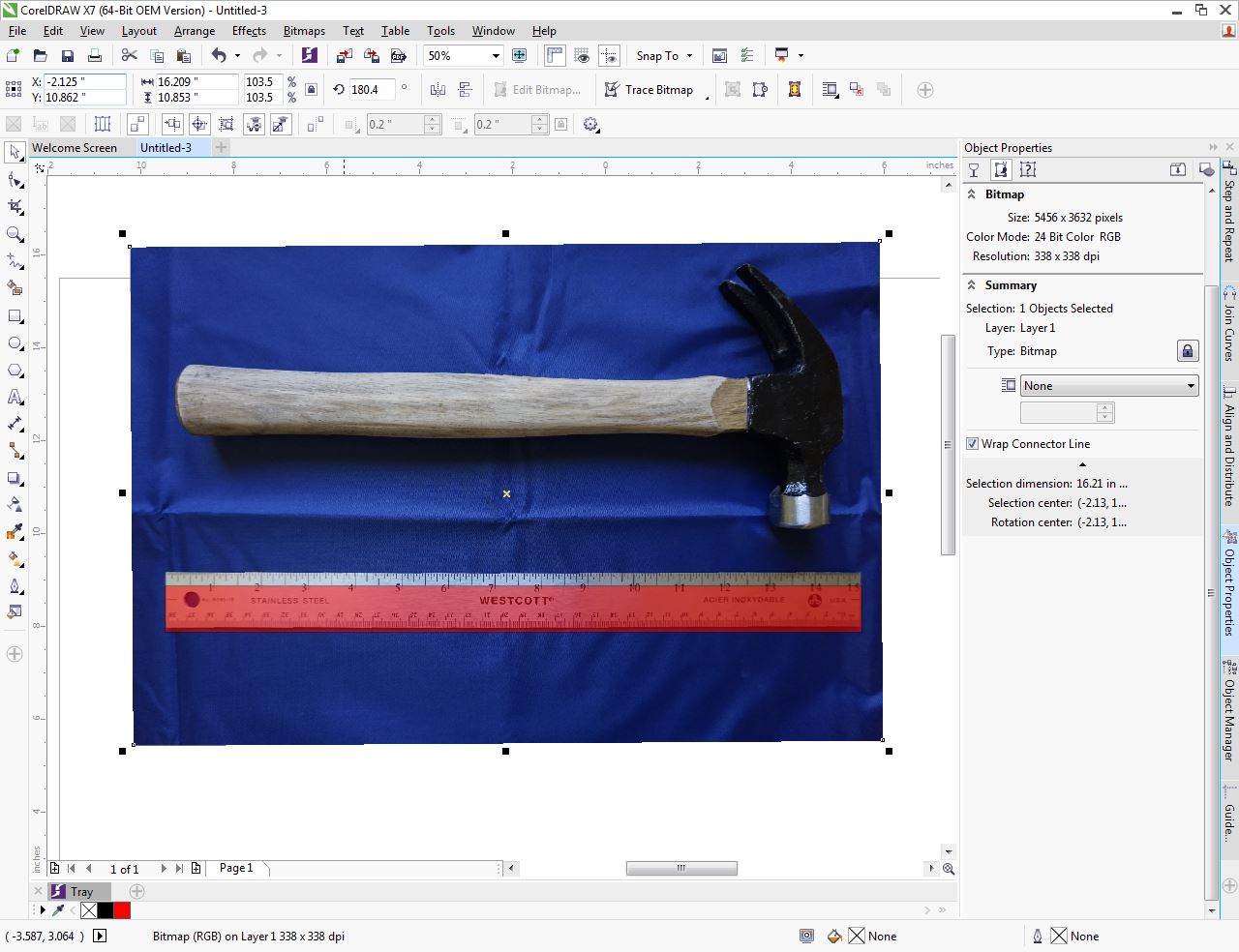Select the Drop Shadow tool
1239x952 pixels.
[x=15, y=478]
